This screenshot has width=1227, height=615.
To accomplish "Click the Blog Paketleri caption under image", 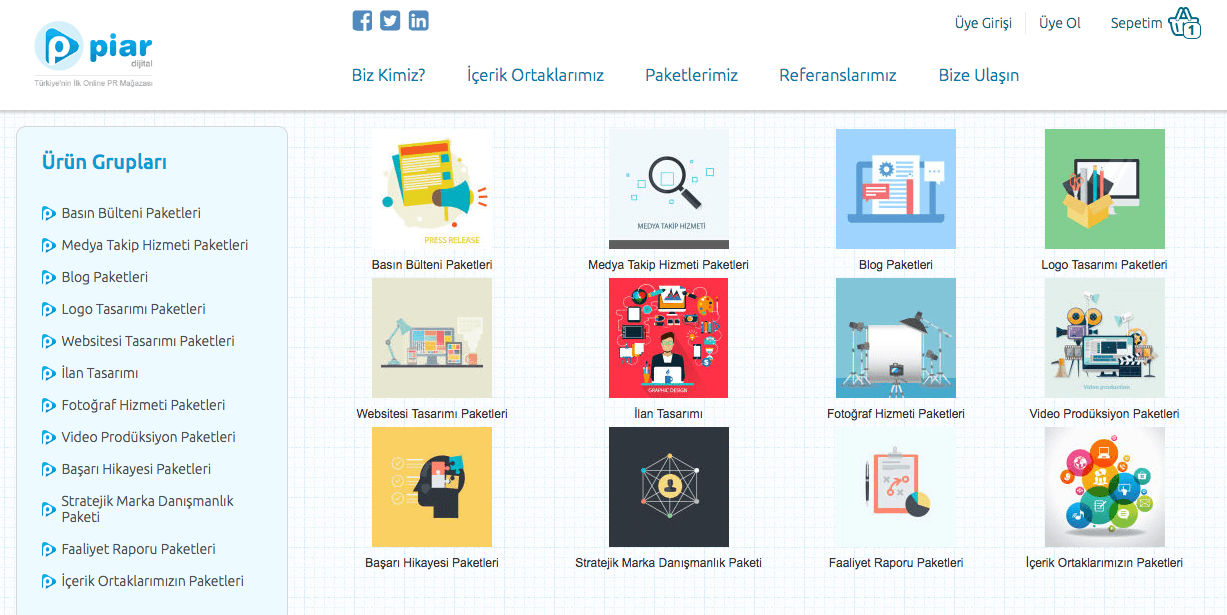I will [x=895, y=265].
